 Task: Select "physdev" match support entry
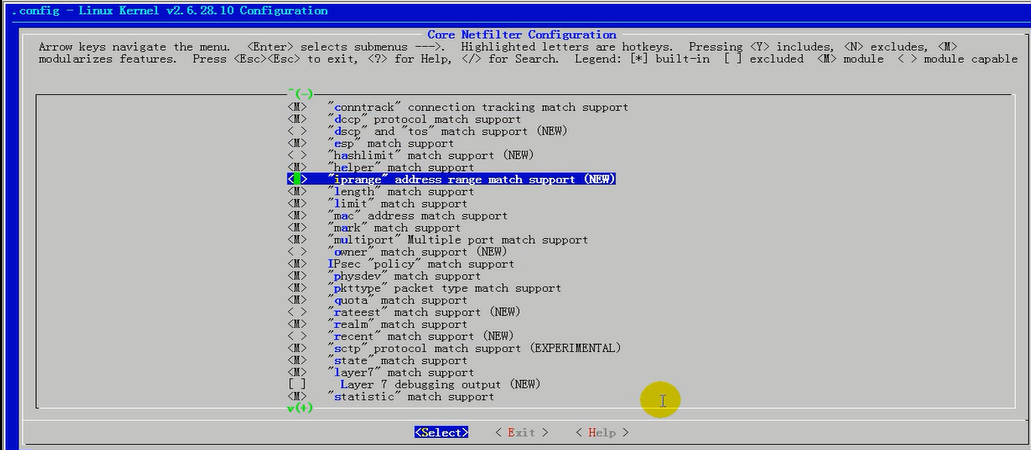[x=404, y=276]
